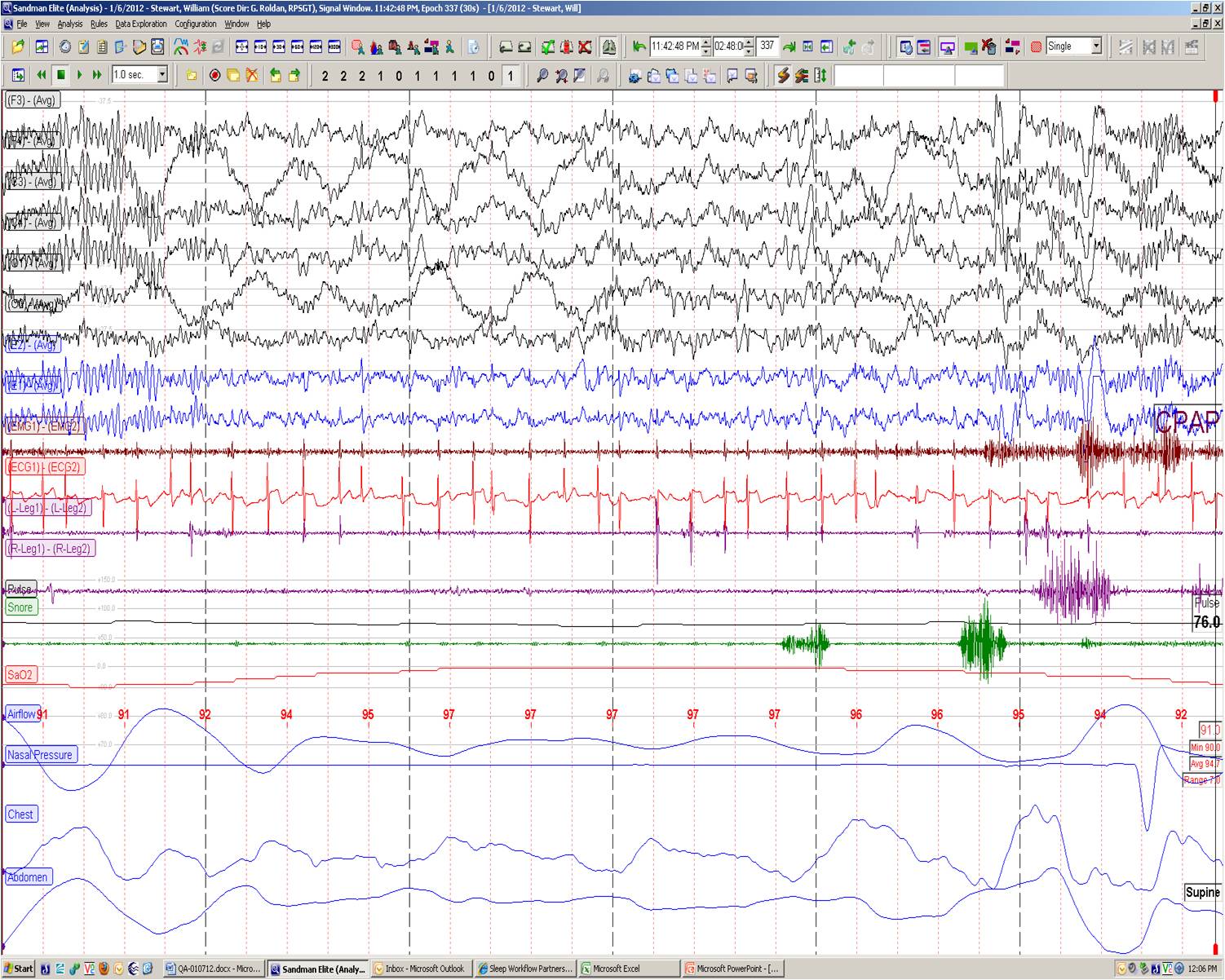Click the red record circle icon
Image resolution: width=1225 pixels, height=980 pixels.
(214, 76)
